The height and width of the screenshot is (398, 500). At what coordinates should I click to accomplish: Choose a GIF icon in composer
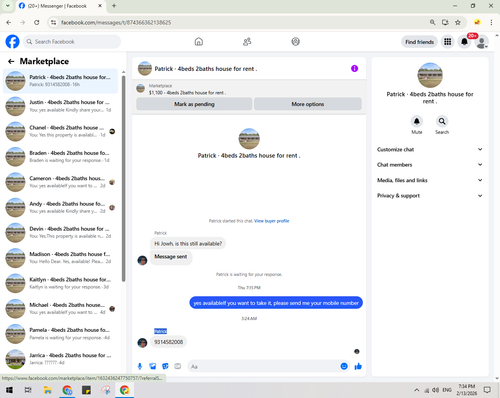click(178, 366)
